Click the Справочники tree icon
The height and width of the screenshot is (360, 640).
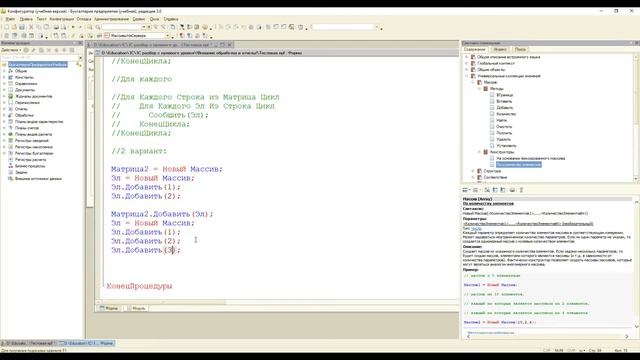pyautogui.click(x=11, y=84)
